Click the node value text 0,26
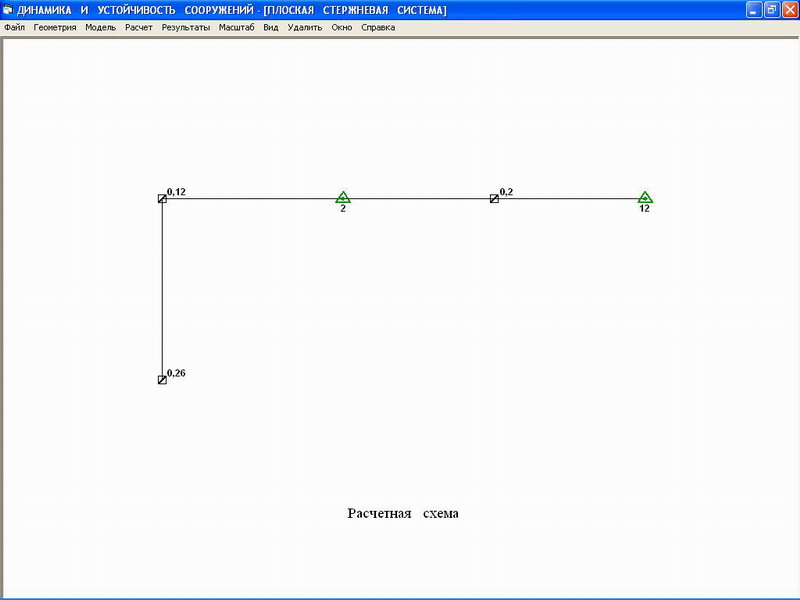 click(x=177, y=373)
